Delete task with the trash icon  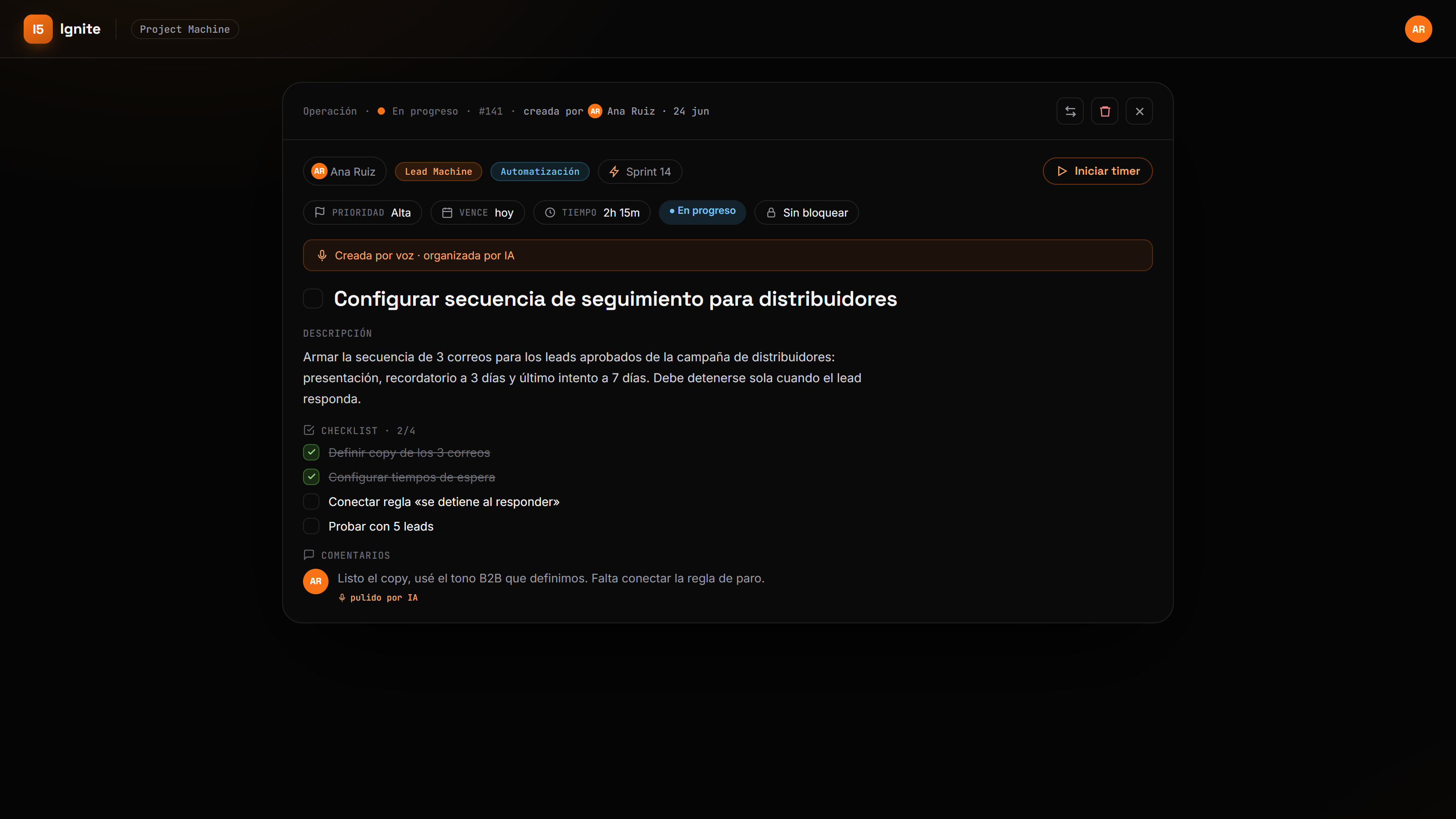[1104, 111]
